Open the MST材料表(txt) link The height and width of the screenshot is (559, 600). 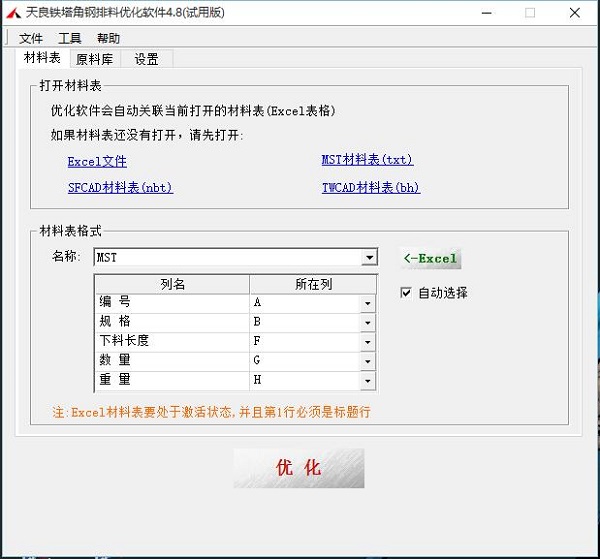point(367,160)
